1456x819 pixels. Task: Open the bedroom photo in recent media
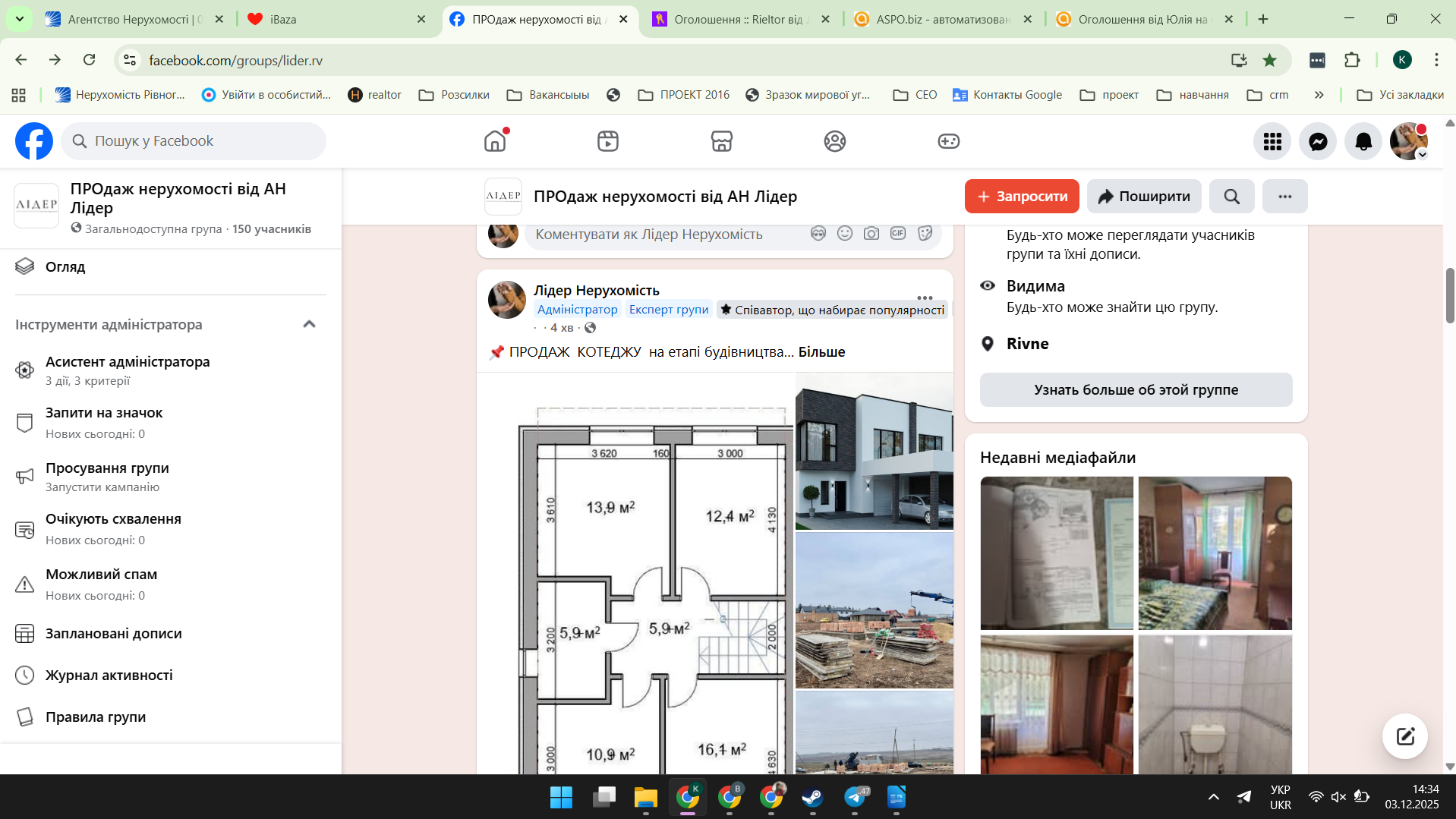pos(1215,553)
